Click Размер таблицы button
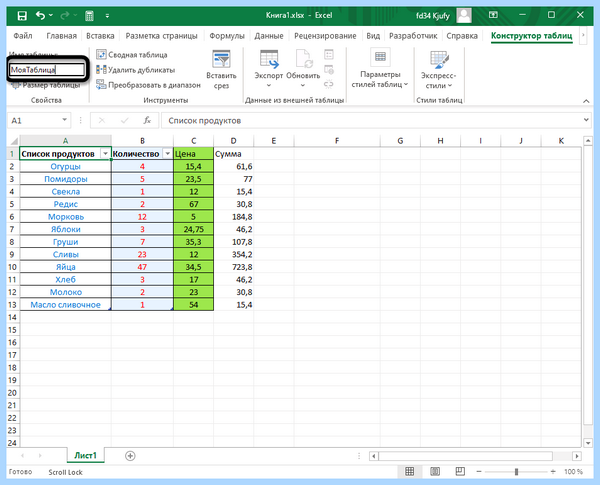 46,85
